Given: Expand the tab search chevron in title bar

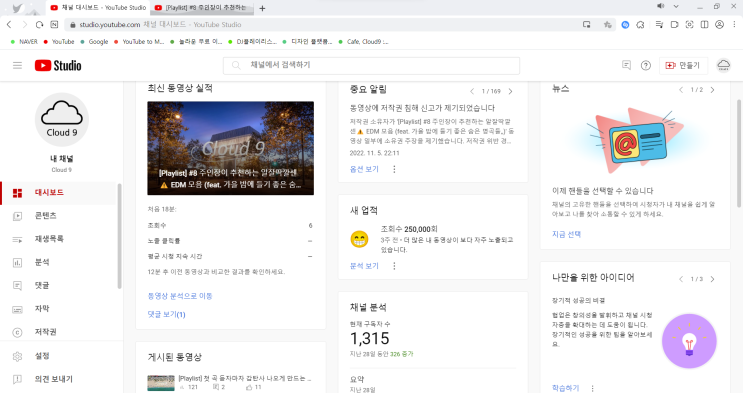Looking at the screenshot, I should (676, 6).
